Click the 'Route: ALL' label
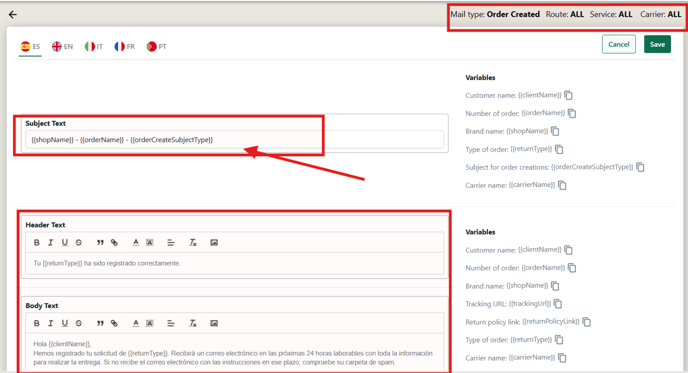 (565, 14)
